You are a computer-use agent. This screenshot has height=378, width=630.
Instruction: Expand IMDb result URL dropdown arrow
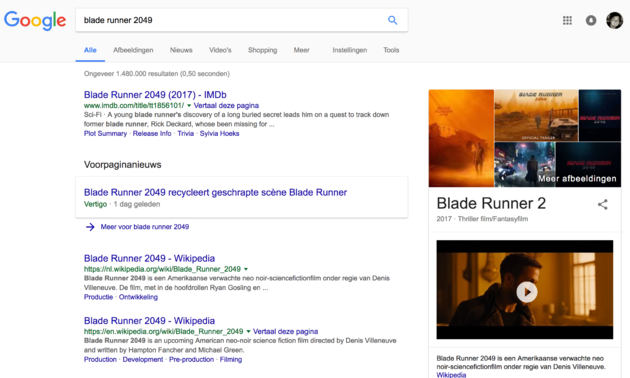189,106
